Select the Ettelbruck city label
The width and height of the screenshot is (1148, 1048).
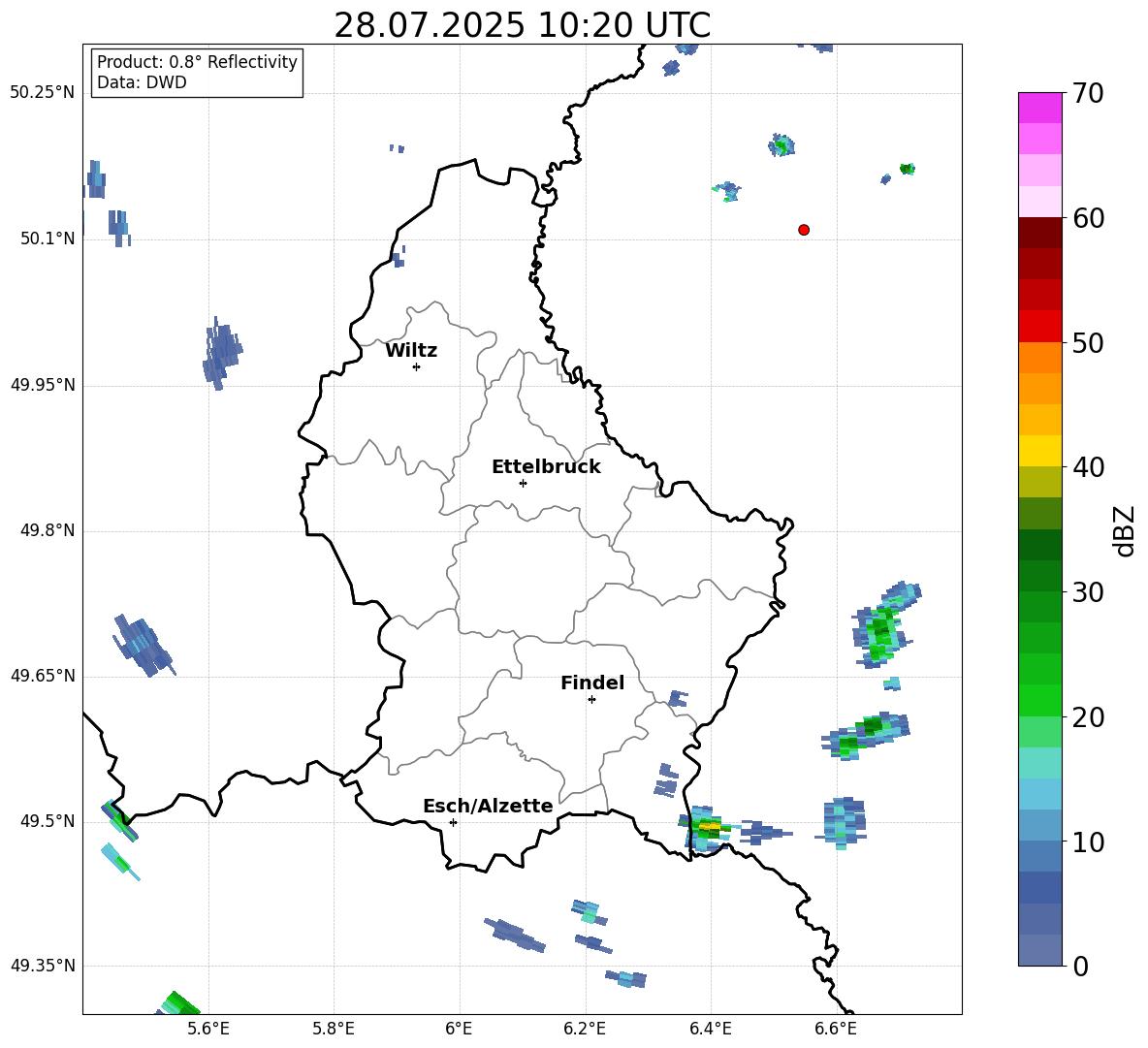point(546,467)
